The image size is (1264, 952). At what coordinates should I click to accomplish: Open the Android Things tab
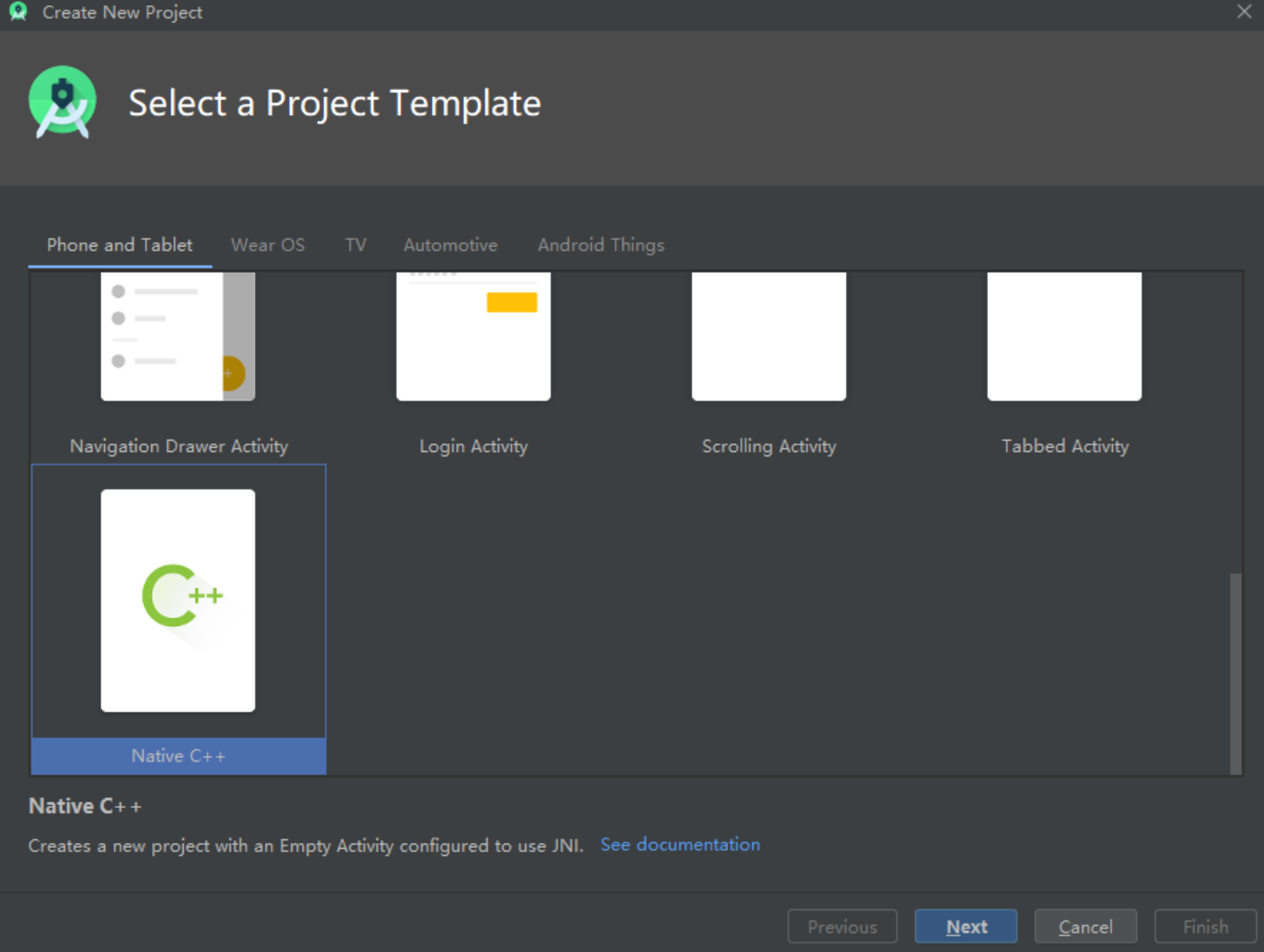point(601,245)
